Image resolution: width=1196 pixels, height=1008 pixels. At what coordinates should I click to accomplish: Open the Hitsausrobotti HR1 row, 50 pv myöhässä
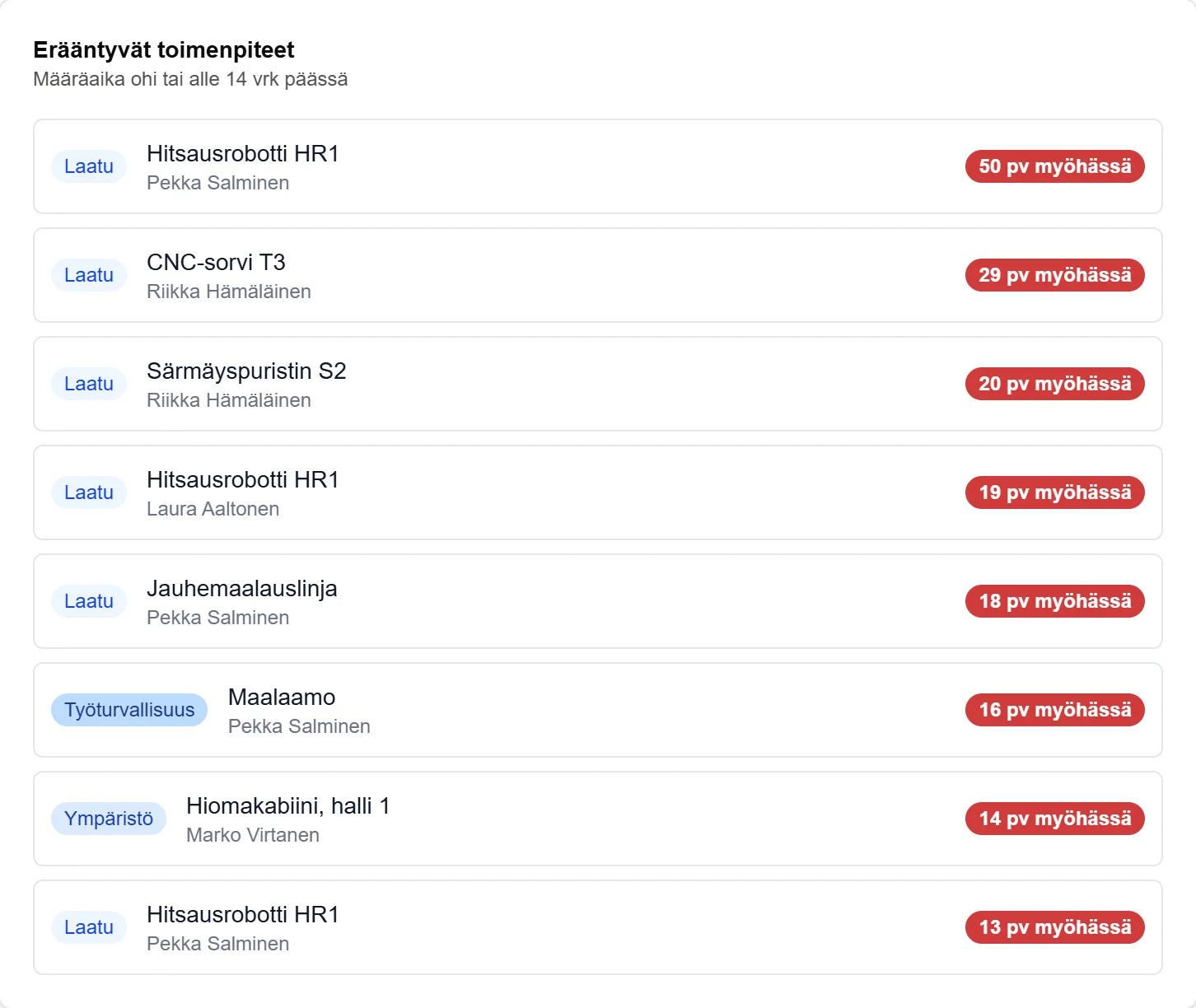[x=597, y=166]
